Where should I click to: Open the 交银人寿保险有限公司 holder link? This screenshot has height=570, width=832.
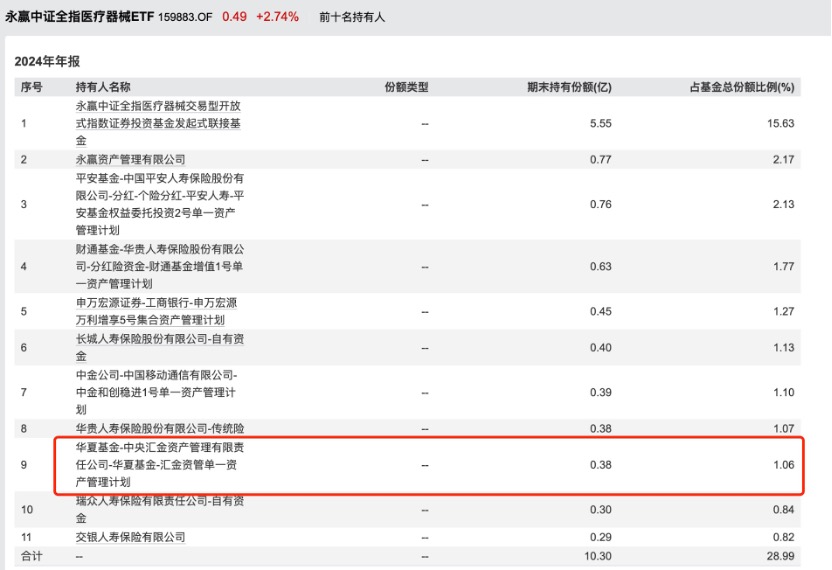(131, 537)
